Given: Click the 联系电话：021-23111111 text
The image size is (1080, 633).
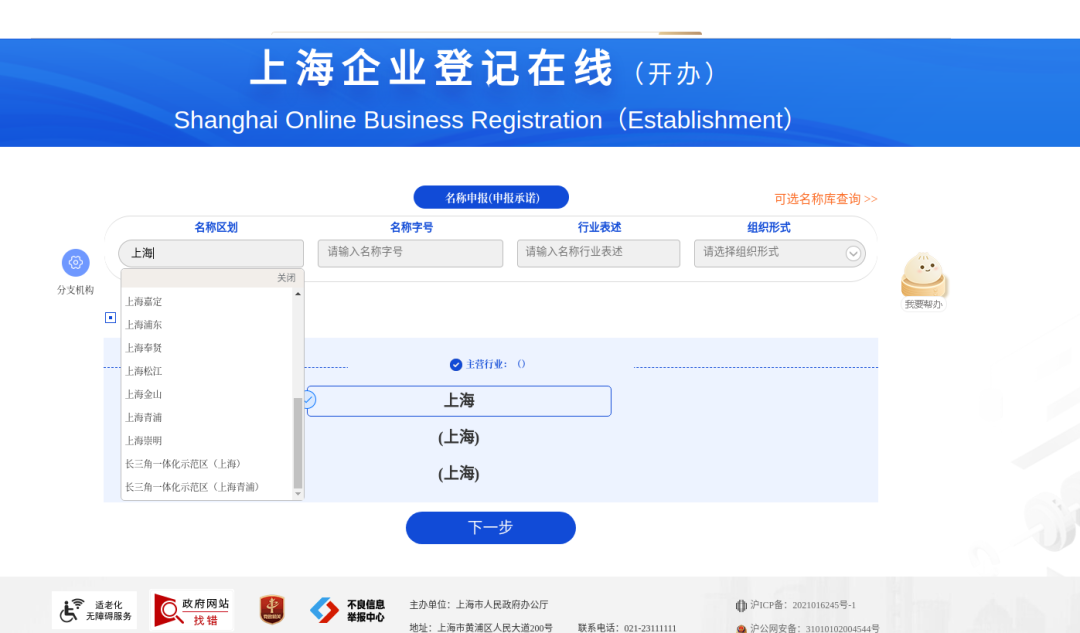Looking at the screenshot, I should point(627,628).
